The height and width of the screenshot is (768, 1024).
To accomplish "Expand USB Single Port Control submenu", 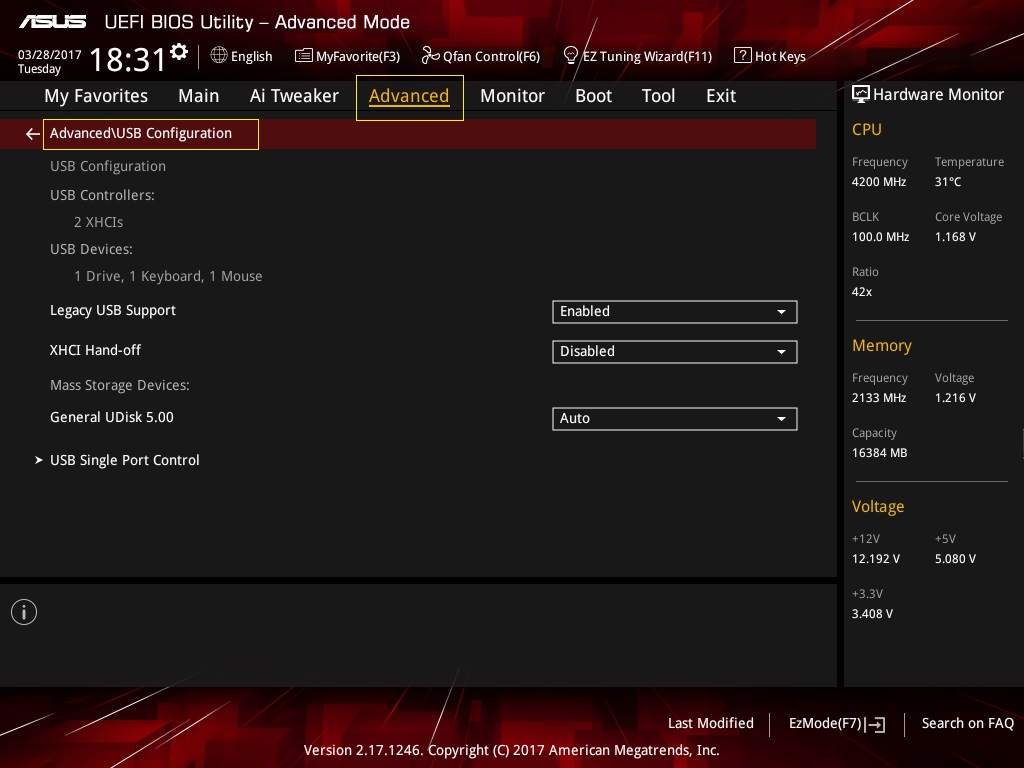I will pyautogui.click(x=124, y=460).
